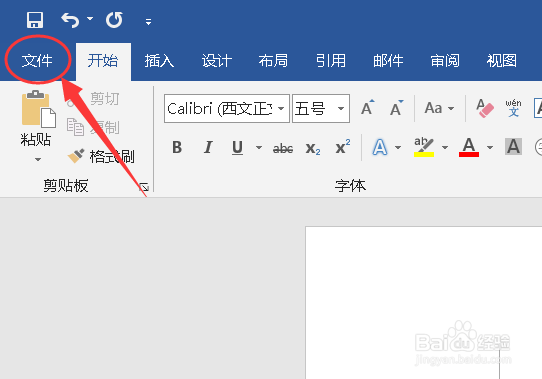Open the font color dropdown arrow
The image size is (542, 379).
tap(490, 148)
